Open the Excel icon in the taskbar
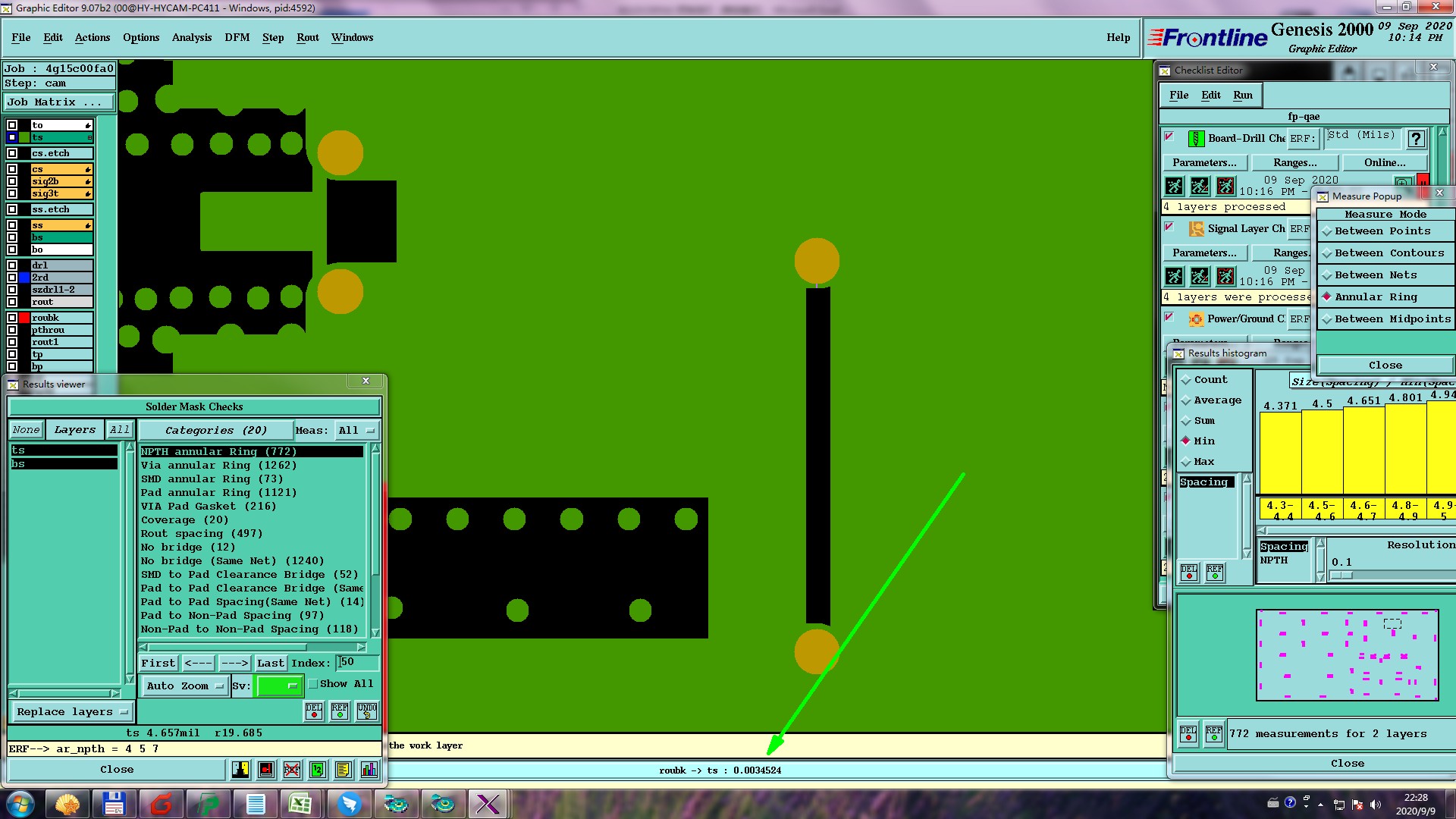 [300, 804]
